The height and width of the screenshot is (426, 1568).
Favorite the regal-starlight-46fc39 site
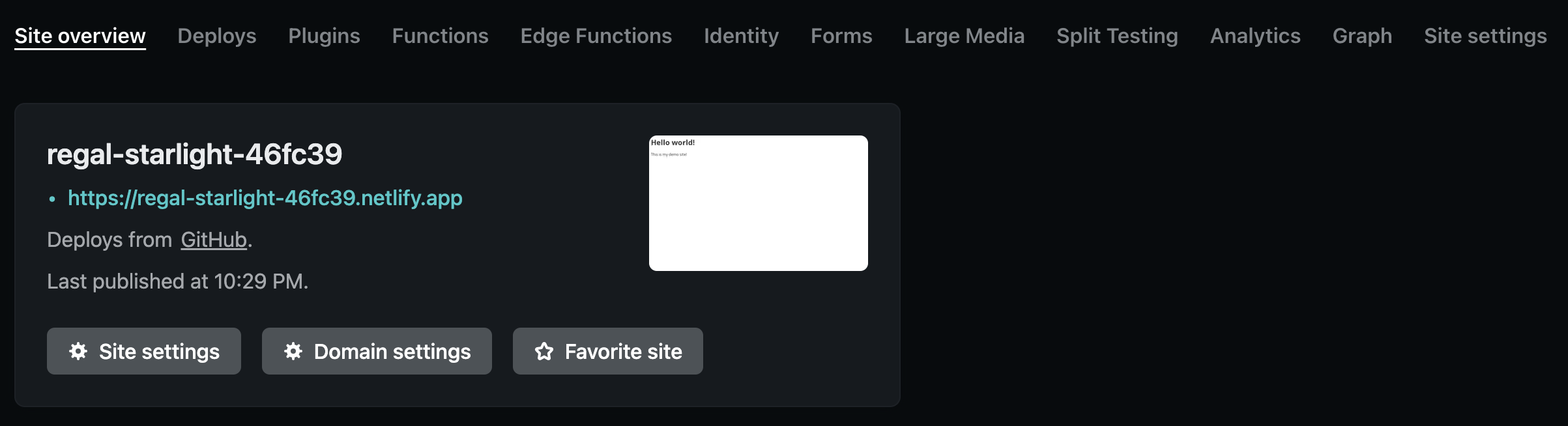click(607, 351)
